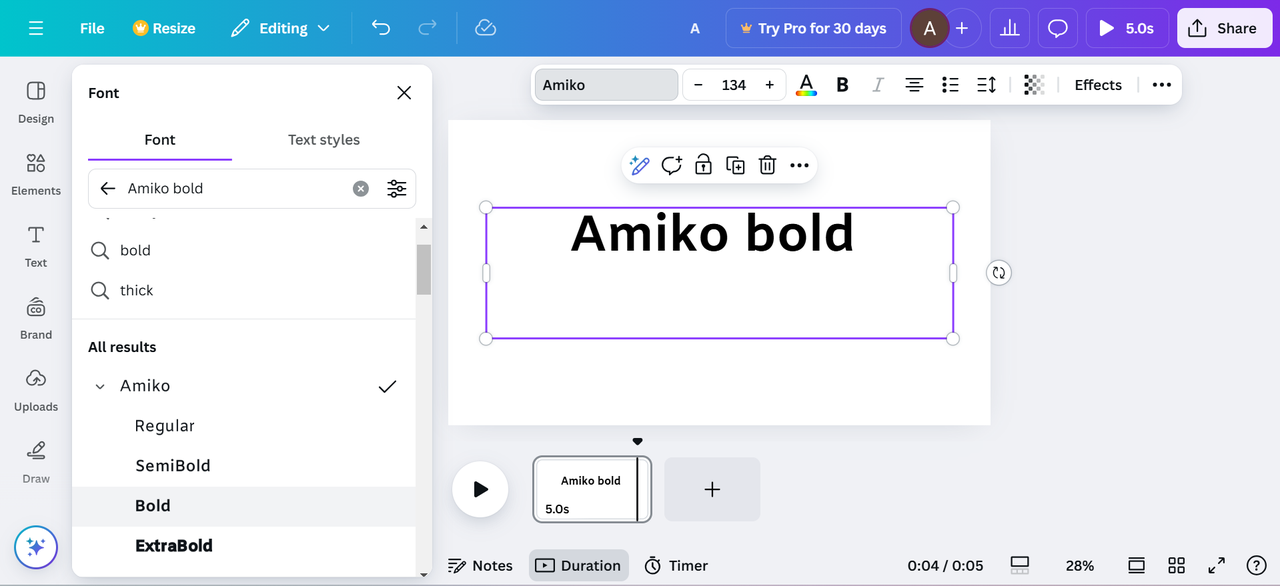Click Try Pro for 30 days
This screenshot has width=1280, height=586.
813,28
